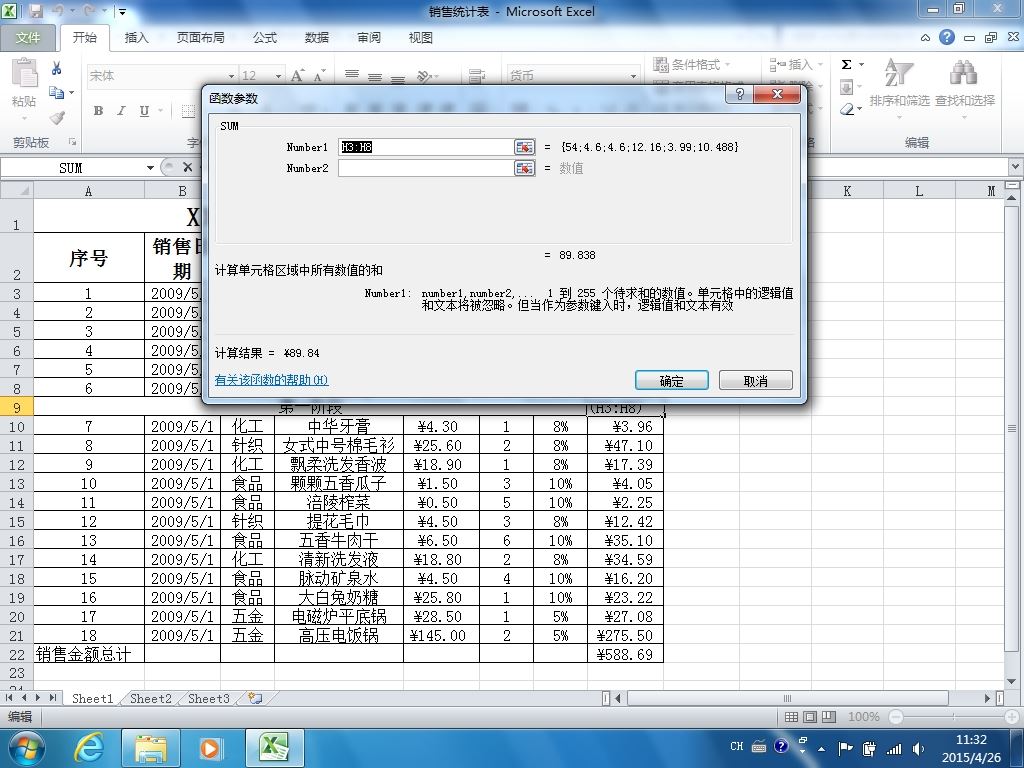Click the Copy icon in clipboard group

[57, 93]
